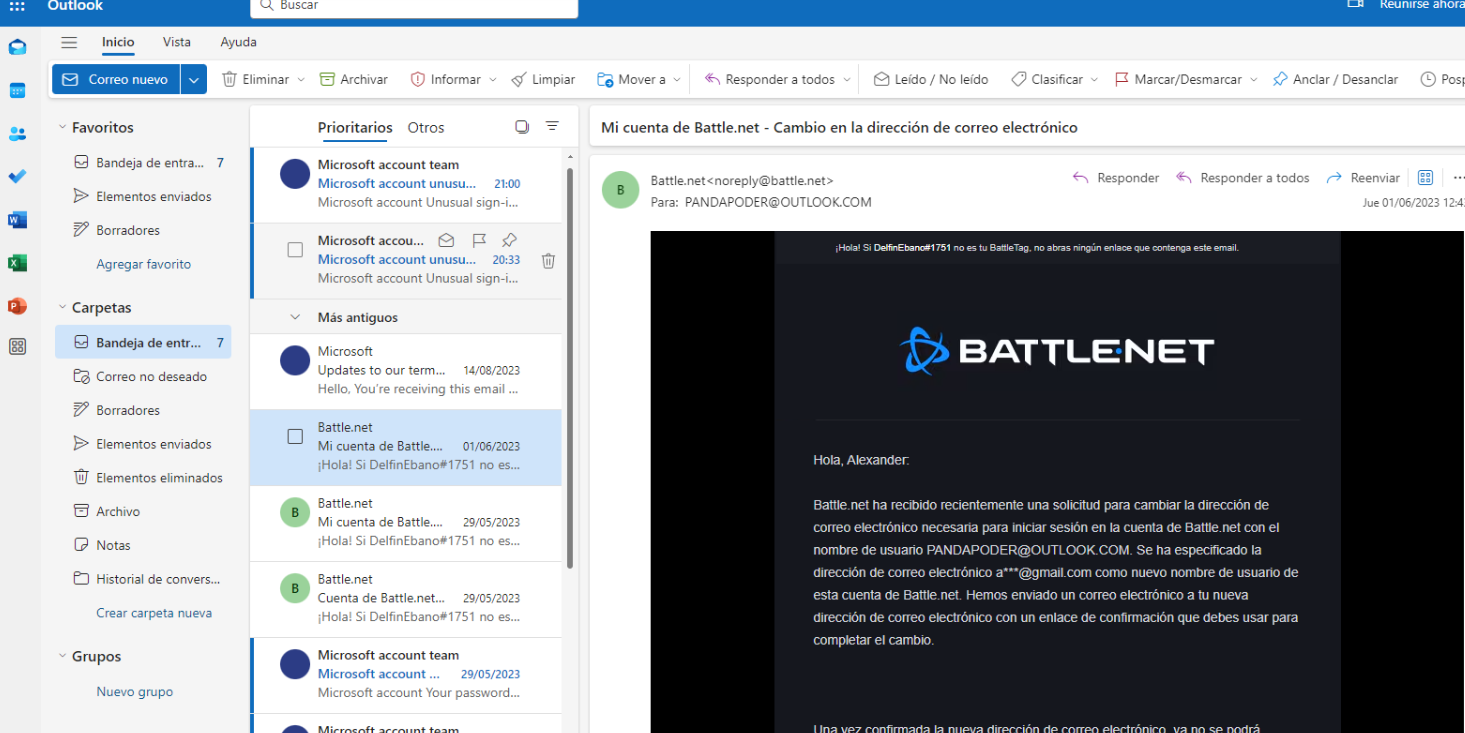Open the Marcar/Desmarcar dropdown arrow
Viewport: 1465px width, 733px height.
click(1254, 79)
